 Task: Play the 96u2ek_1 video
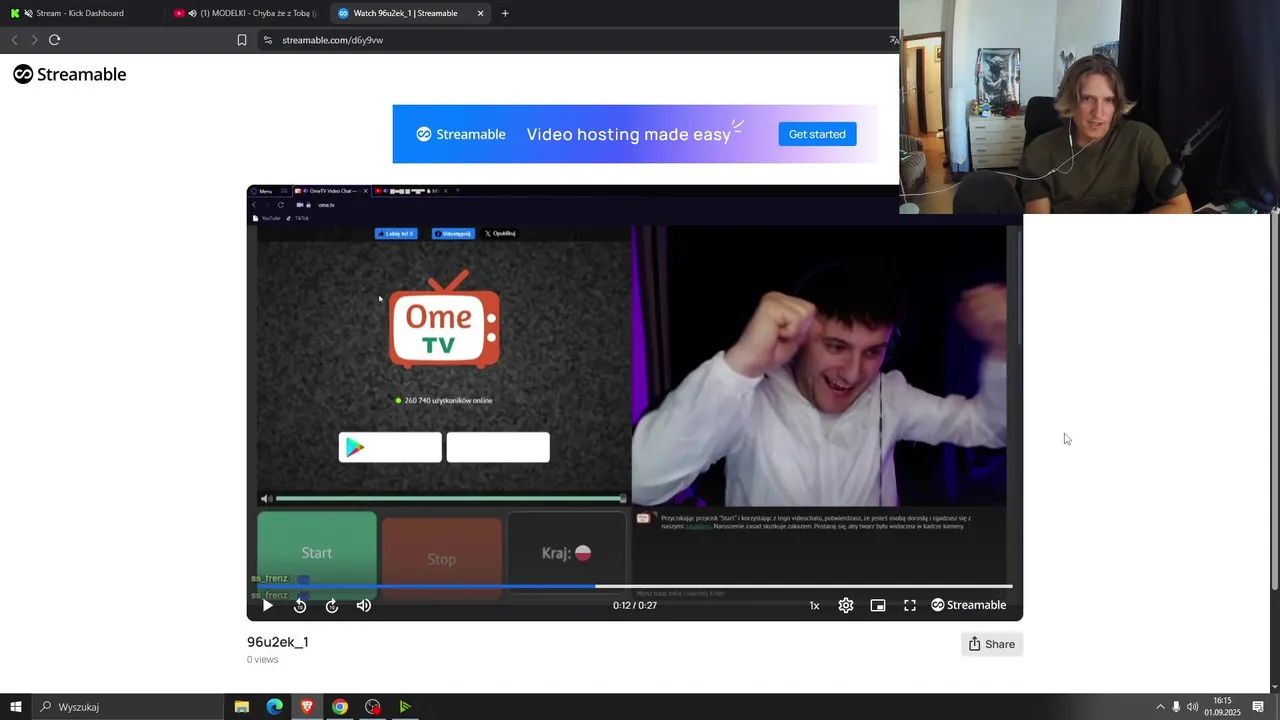click(267, 605)
